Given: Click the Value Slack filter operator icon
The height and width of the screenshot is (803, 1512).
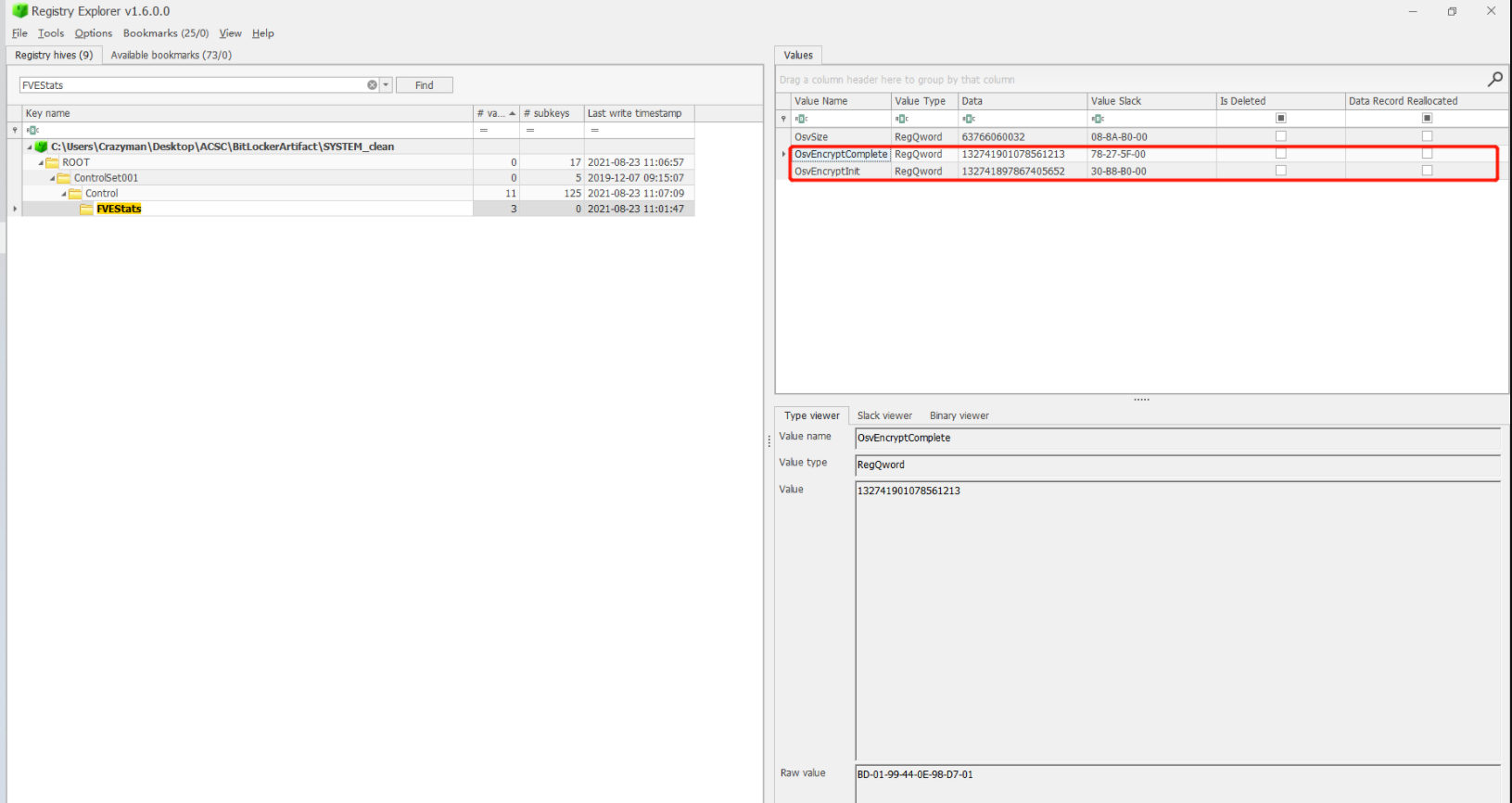Looking at the screenshot, I should (1098, 119).
